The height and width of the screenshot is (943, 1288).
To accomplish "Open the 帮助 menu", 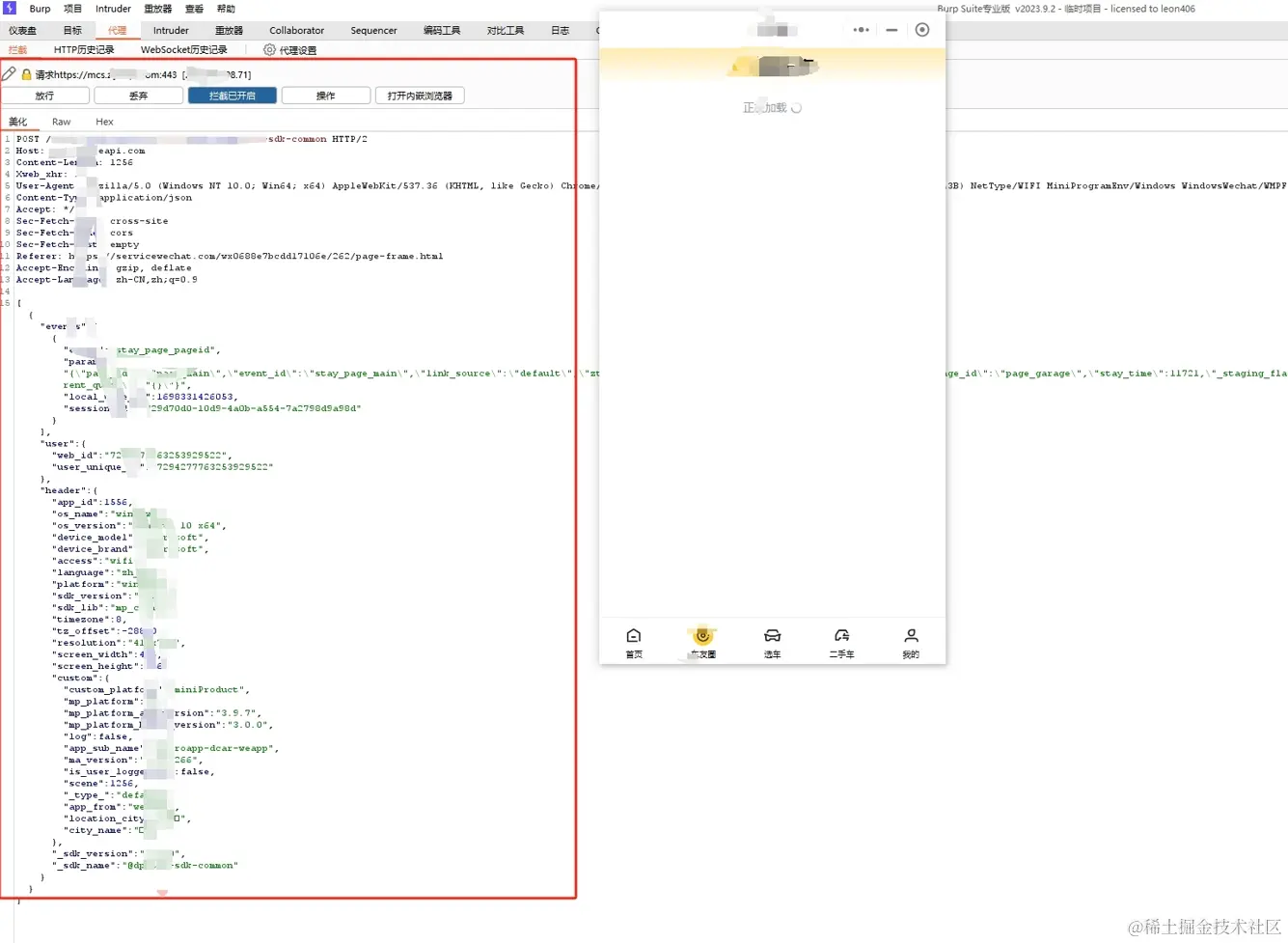I will point(226,9).
